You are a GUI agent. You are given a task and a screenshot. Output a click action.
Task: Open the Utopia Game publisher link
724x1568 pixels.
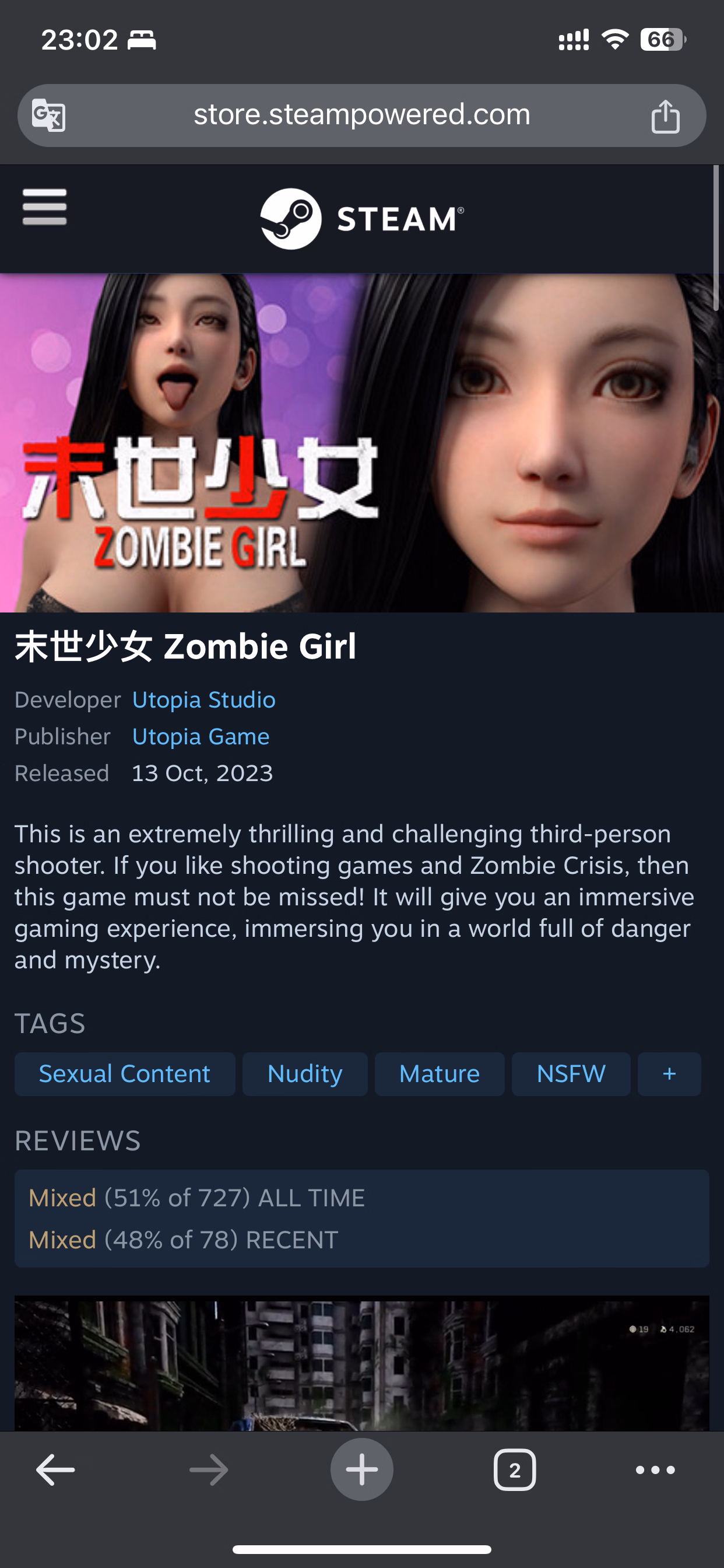[201, 737]
